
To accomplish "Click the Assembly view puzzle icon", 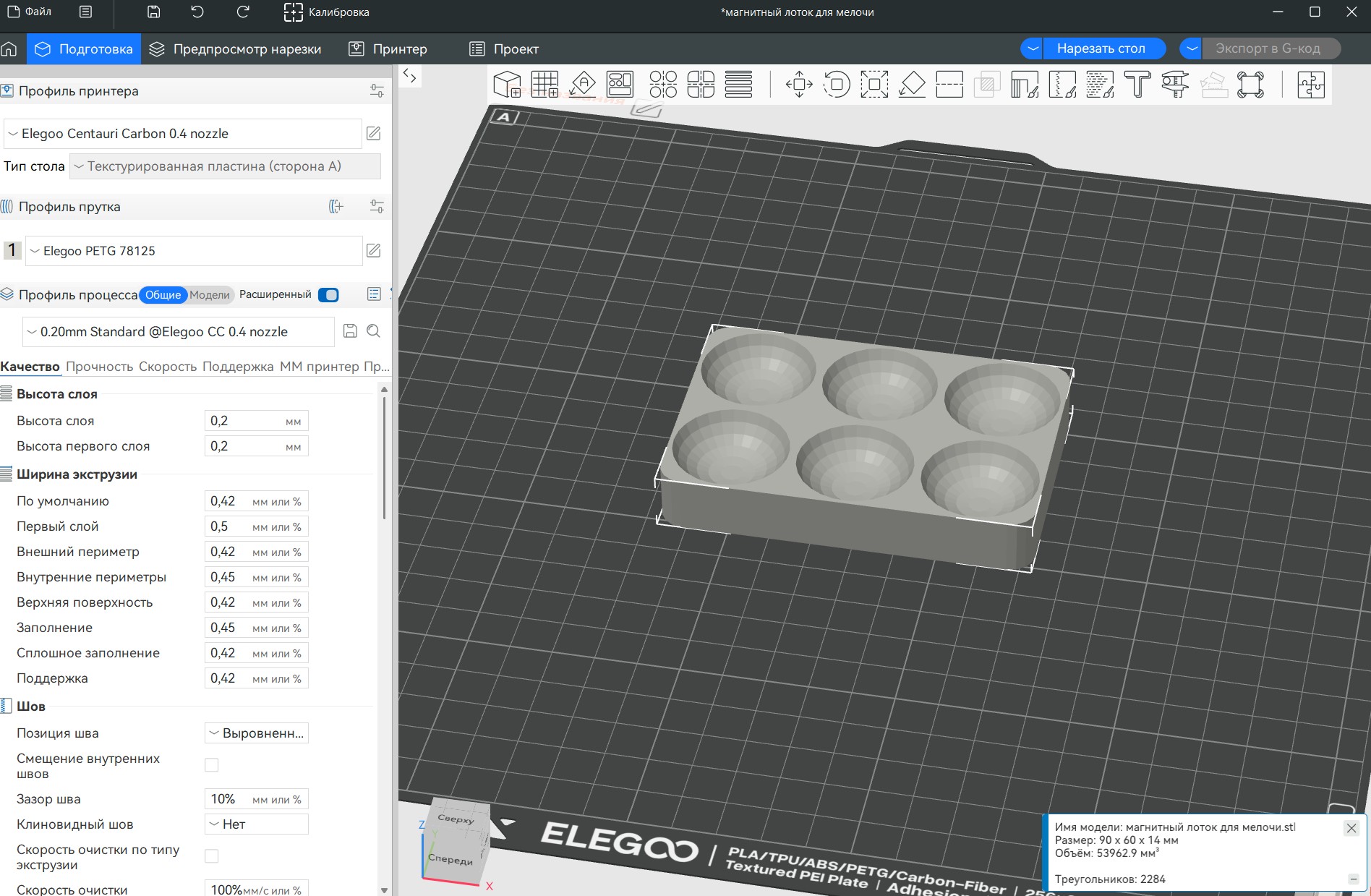I will (x=1310, y=85).
